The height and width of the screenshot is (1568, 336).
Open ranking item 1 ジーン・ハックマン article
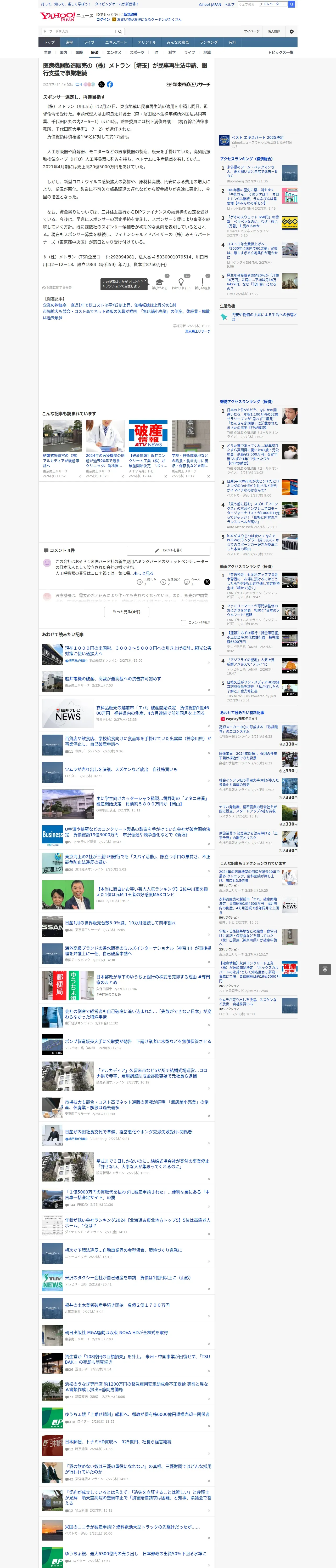pos(253,172)
